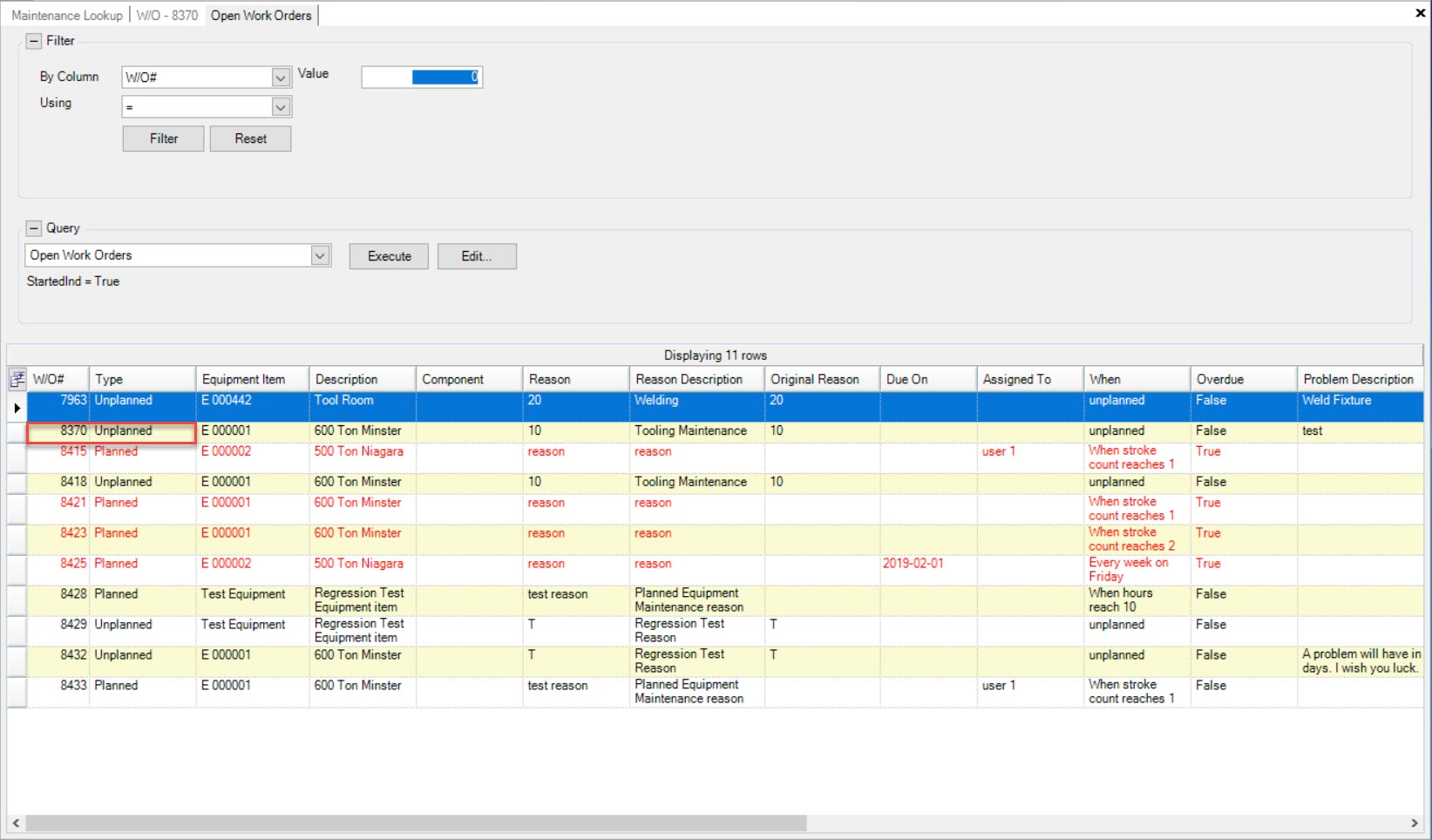Sort by the Overdue column header

pyautogui.click(x=1244, y=379)
